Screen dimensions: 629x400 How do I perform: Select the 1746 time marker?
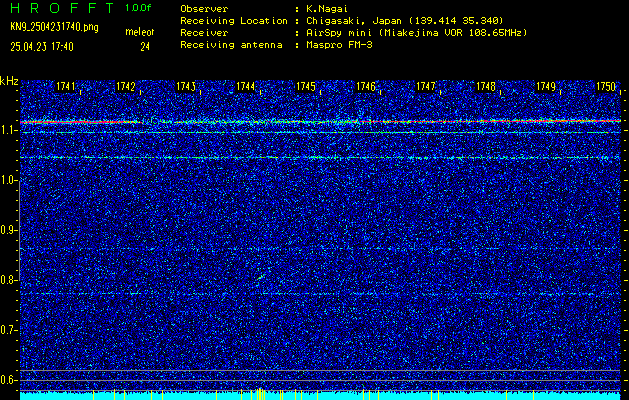click(x=366, y=86)
